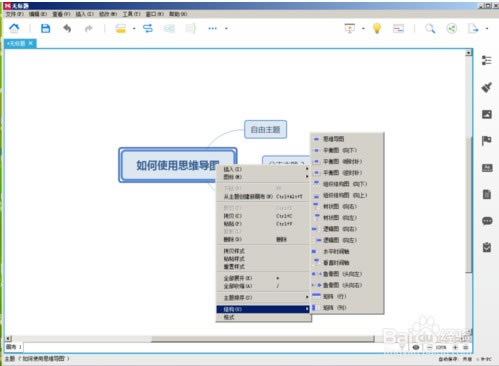Open dropdown arrow beside three-dots icon
This screenshot has height=366, width=499.
226,29
